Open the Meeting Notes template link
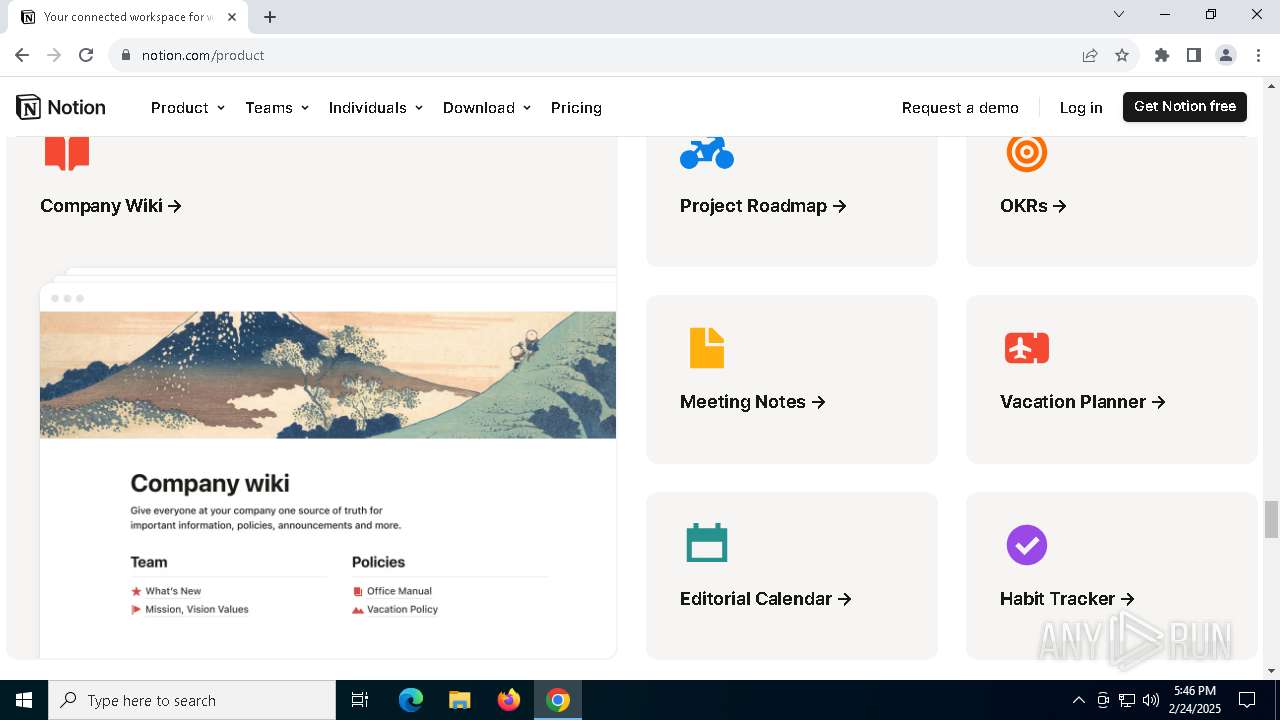This screenshot has width=1280, height=720. tap(753, 402)
